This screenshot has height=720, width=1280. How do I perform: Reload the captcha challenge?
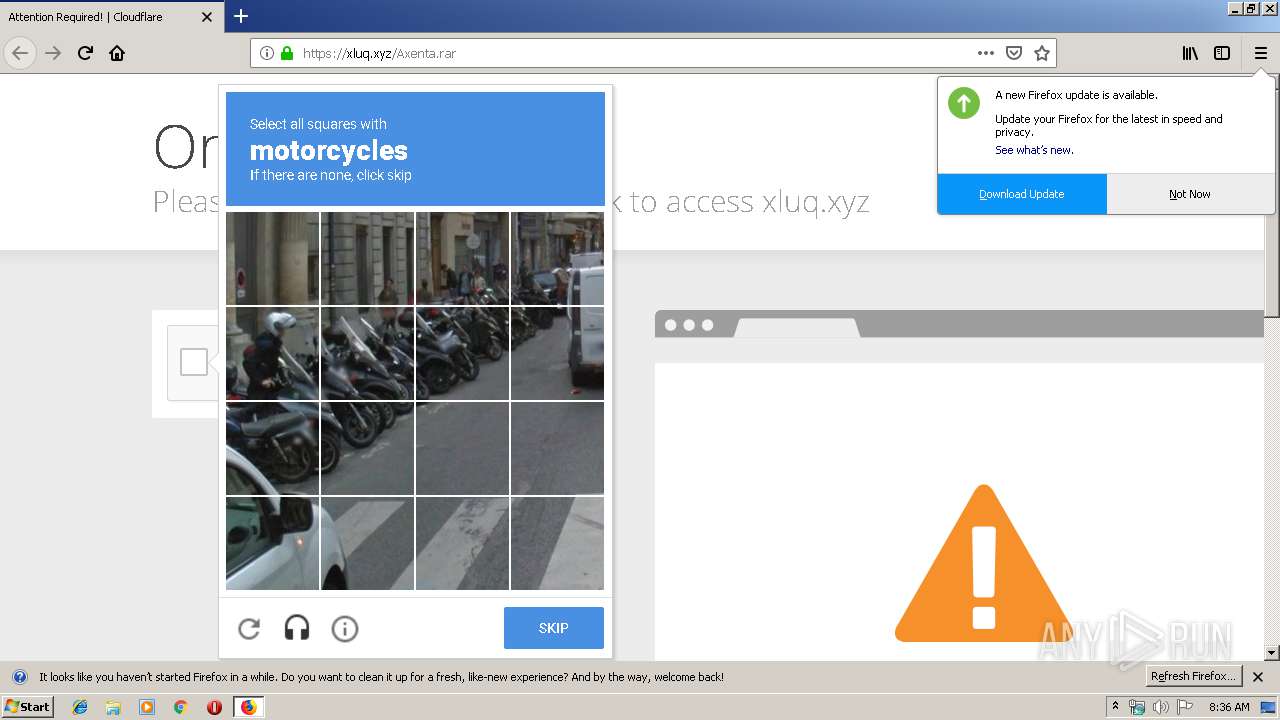point(249,629)
